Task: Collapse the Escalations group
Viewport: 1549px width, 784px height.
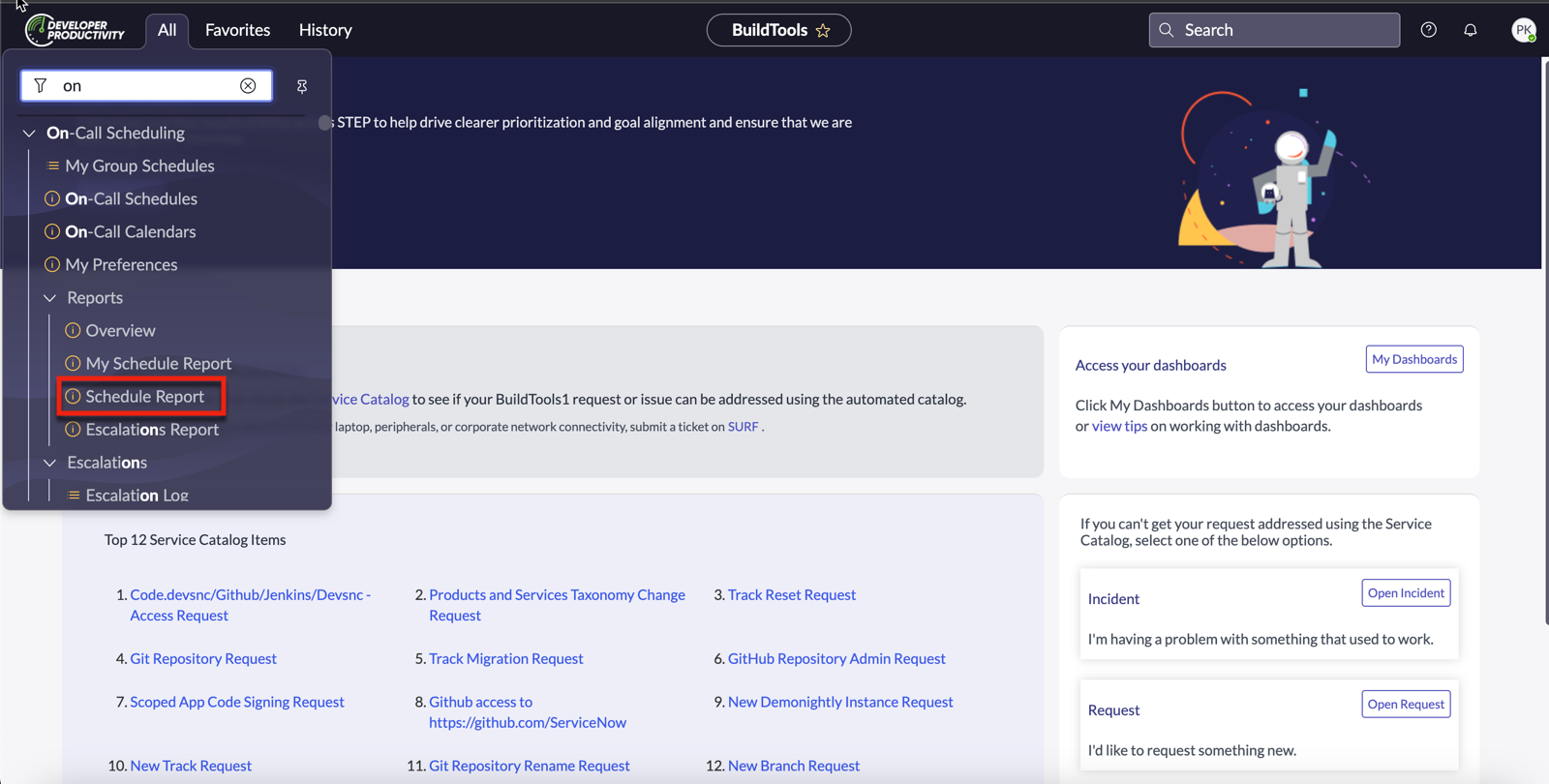Action: click(49, 462)
